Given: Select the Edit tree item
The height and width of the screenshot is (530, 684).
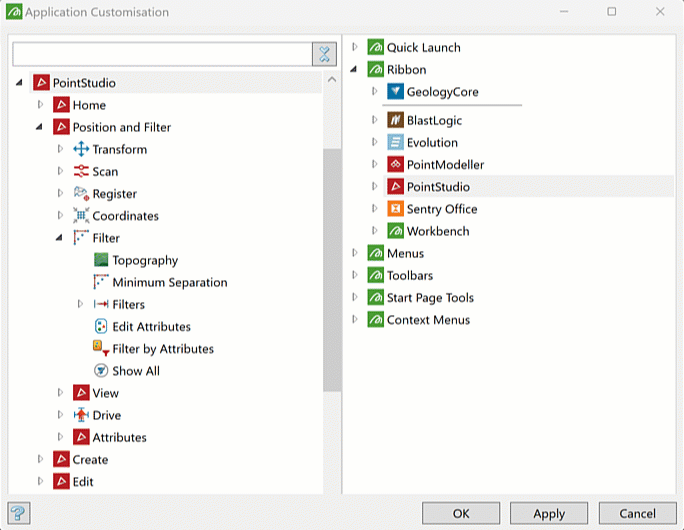Looking at the screenshot, I should pyautogui.click(x=83, y=482).
